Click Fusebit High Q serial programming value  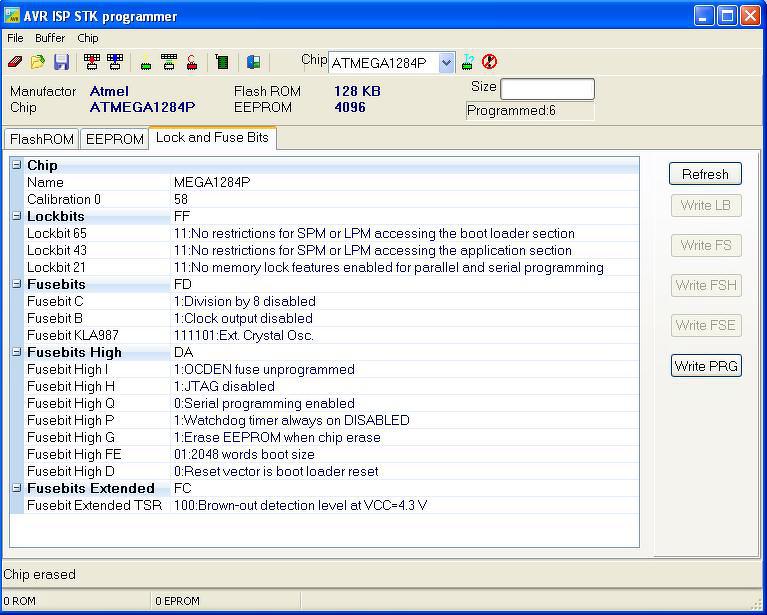[x=264, y=404]
